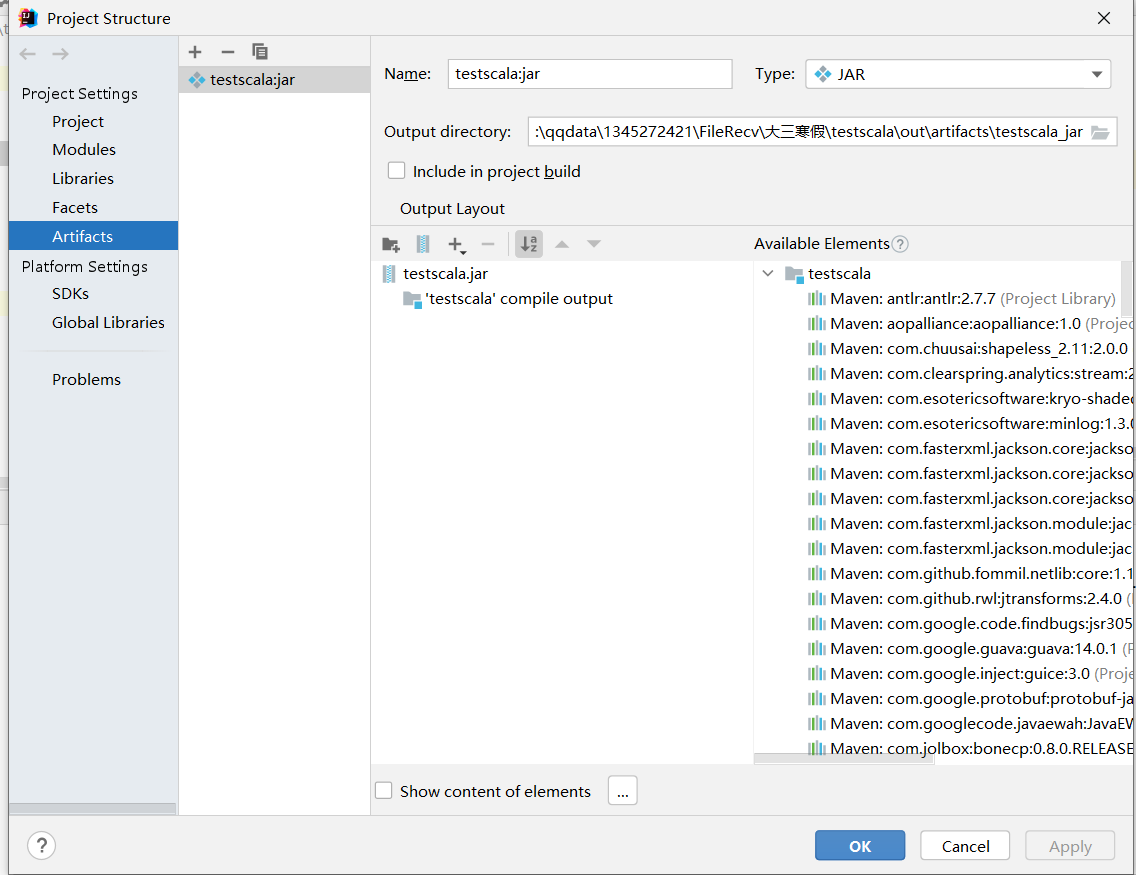Open the Facets settings page
Image resolution: width=1136 pixels, height=875 pixels.
point(75,208)
